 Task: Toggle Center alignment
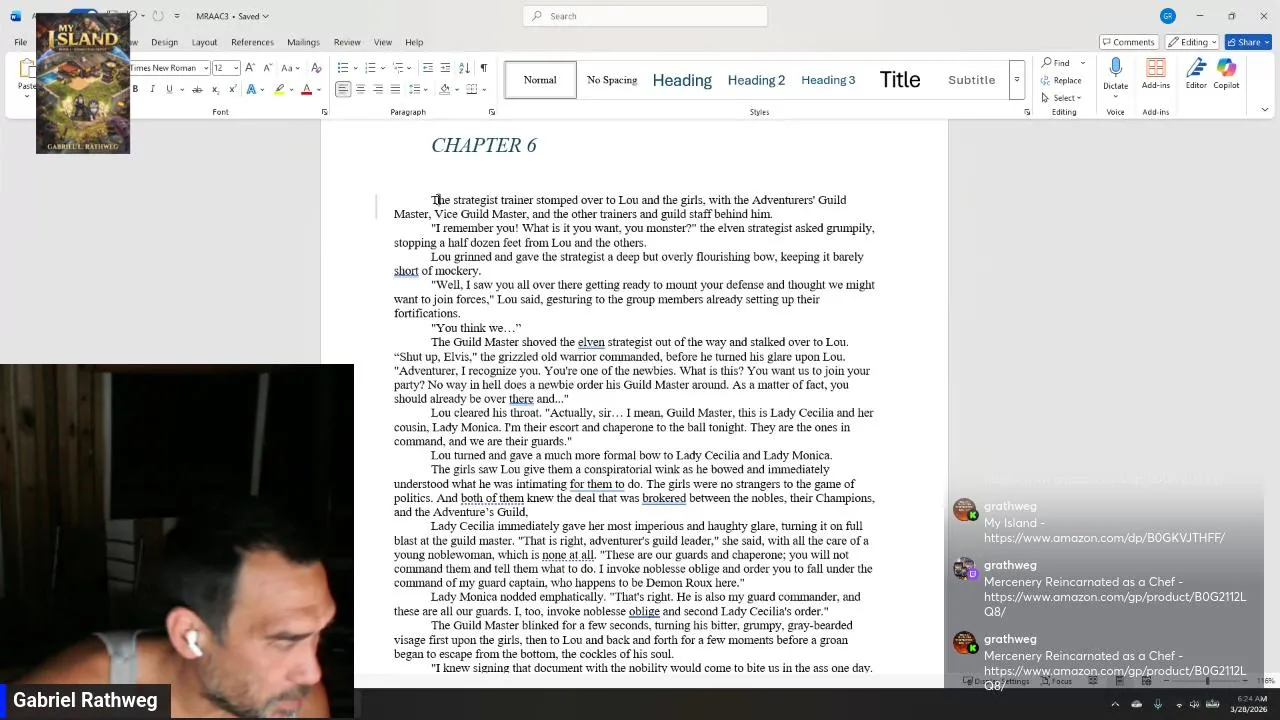click(360, 90)
